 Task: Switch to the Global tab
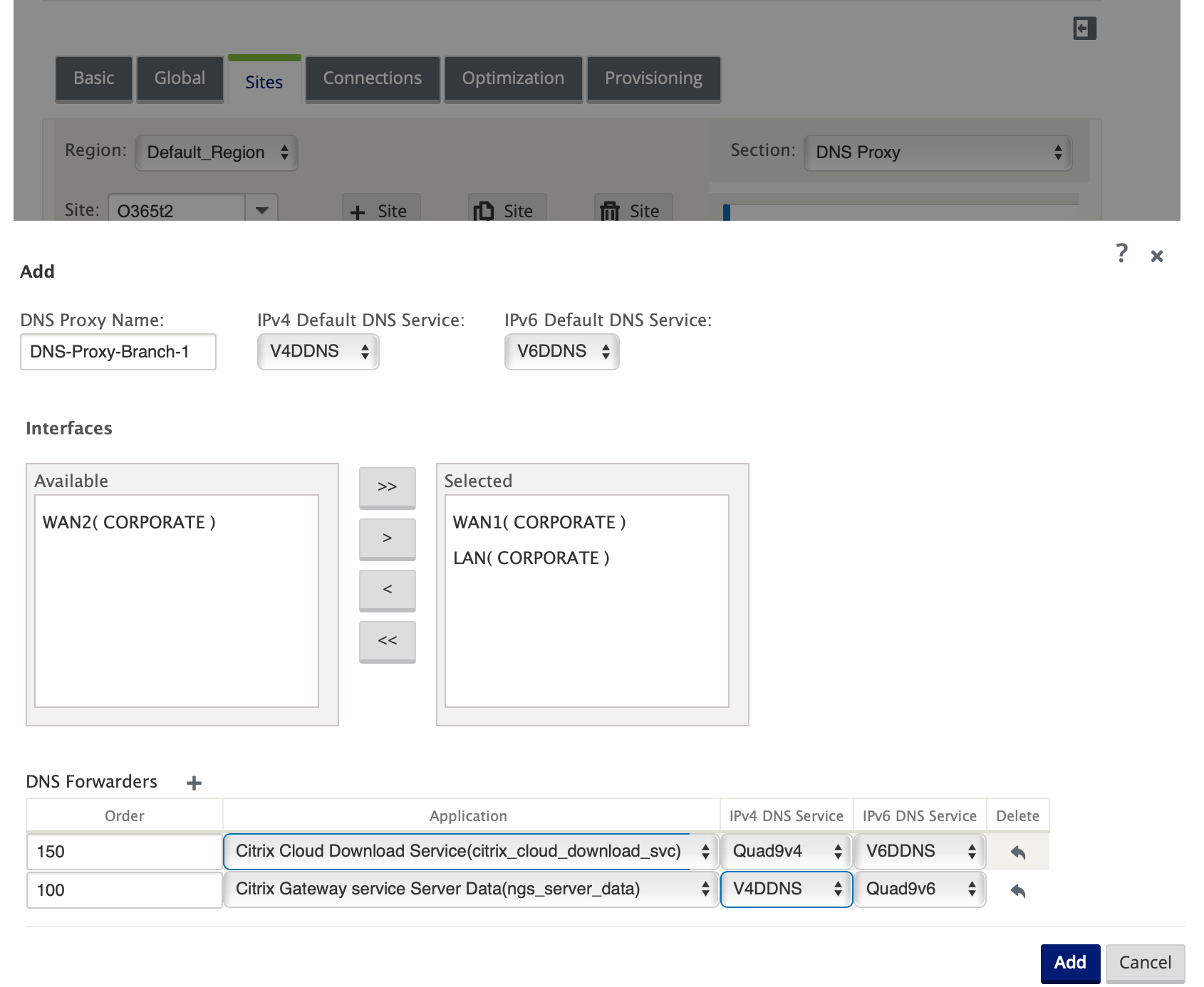coord(180,79)
